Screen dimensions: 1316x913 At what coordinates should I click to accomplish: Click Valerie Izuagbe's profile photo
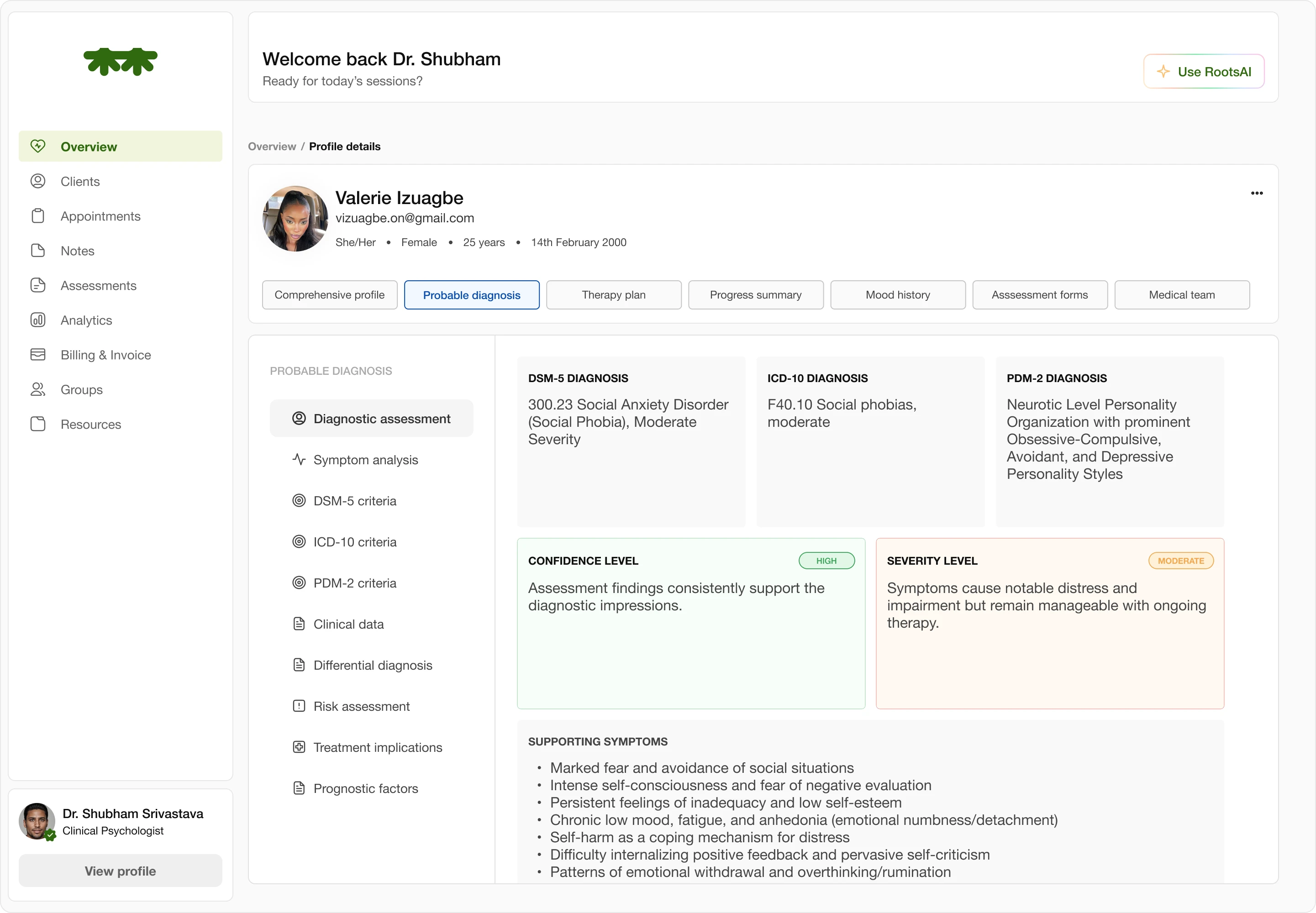[x=295, y=219]
